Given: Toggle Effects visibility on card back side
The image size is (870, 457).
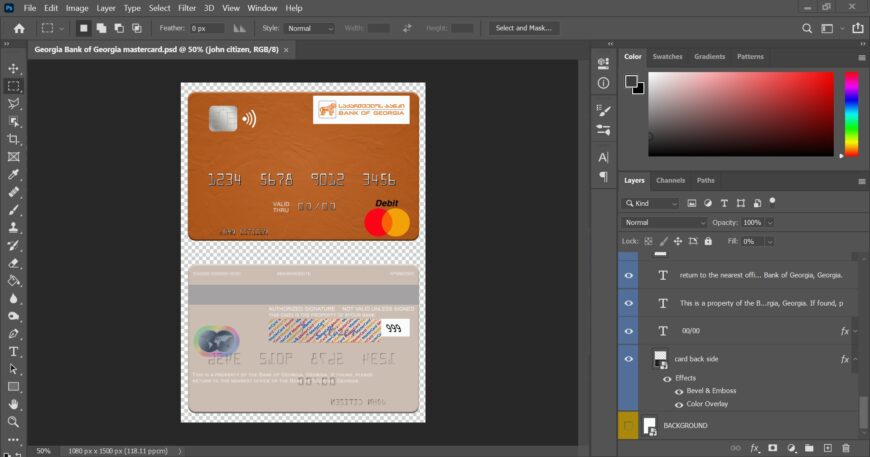Looking at the screenshot, I should (x=667, y=379).
